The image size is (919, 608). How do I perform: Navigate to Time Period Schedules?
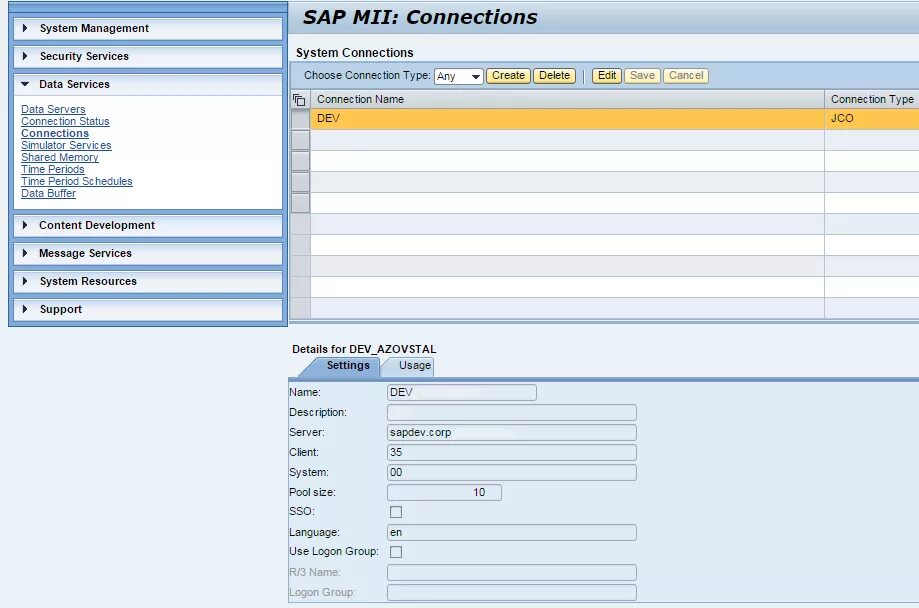point(77,181)
